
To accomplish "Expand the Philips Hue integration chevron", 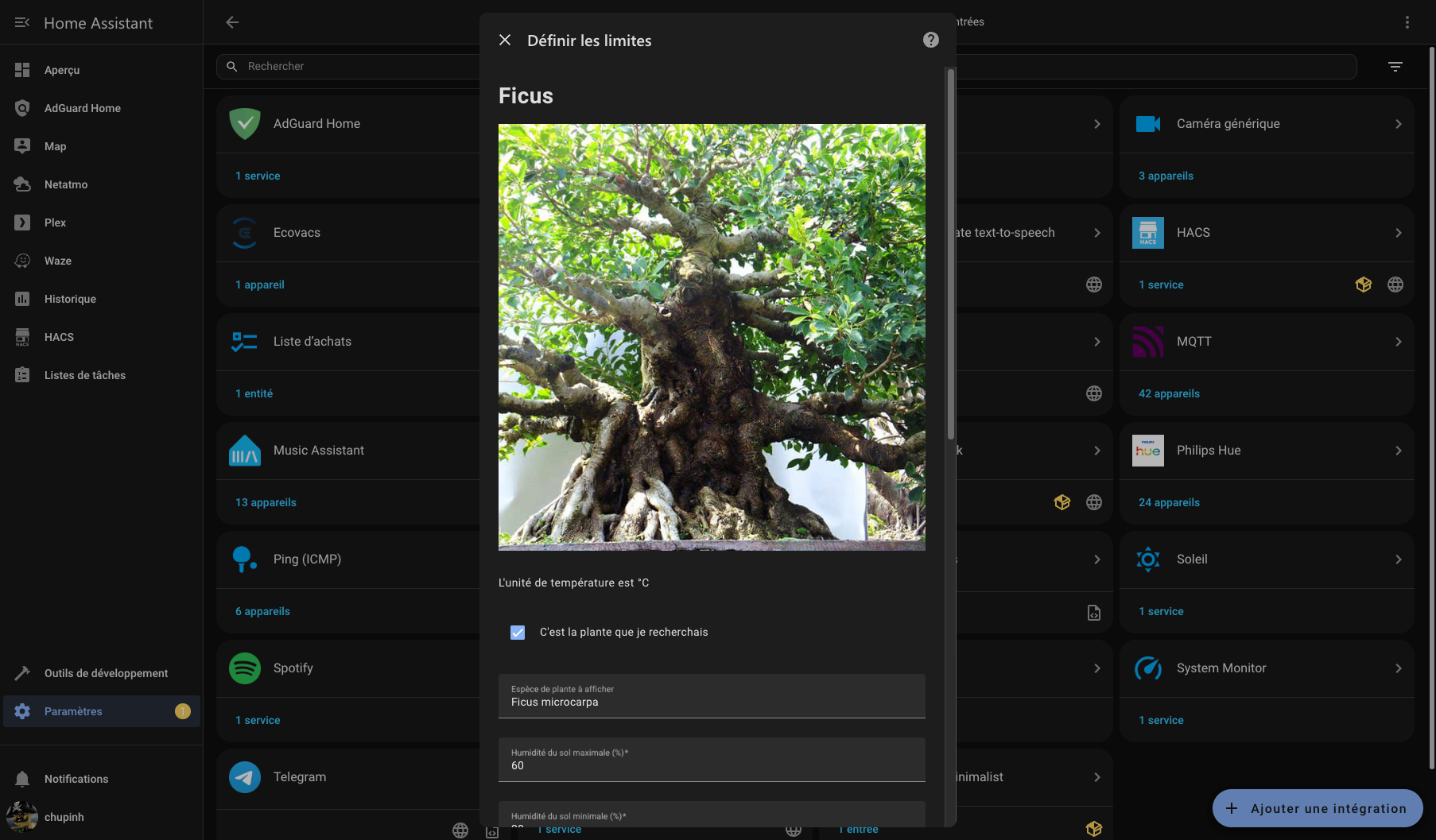I will (x=1398, y=451).
